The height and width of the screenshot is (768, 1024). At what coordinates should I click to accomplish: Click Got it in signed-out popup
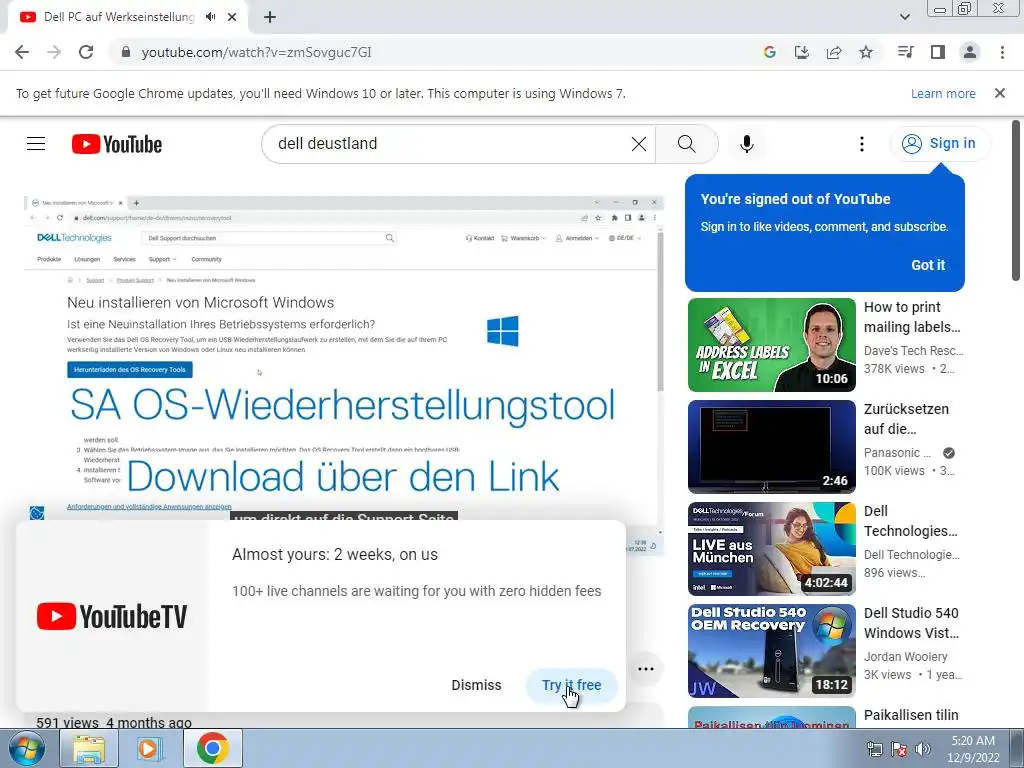(928, 265)
